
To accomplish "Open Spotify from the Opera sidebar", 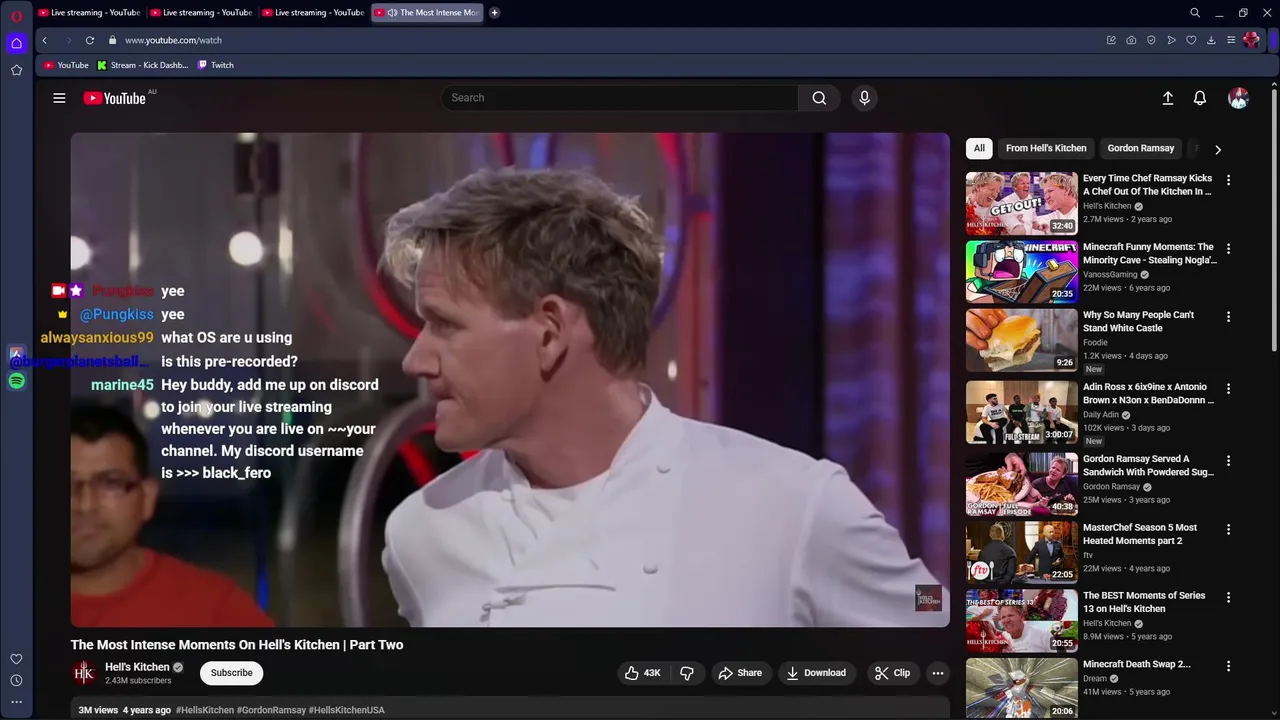I will 16,381.
